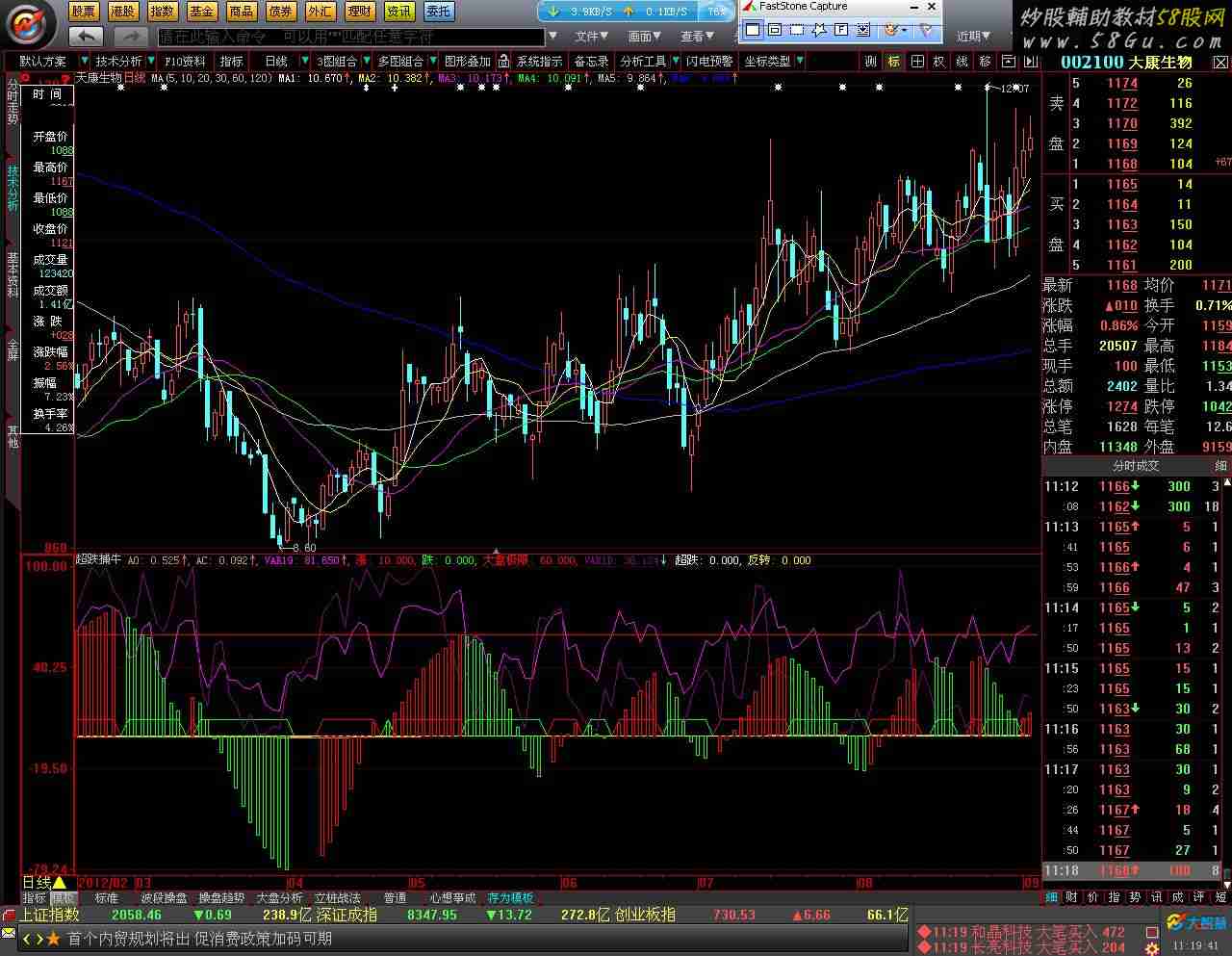Click the 田 grid layout icon
1232x956 pixels.
click(916, 61)
